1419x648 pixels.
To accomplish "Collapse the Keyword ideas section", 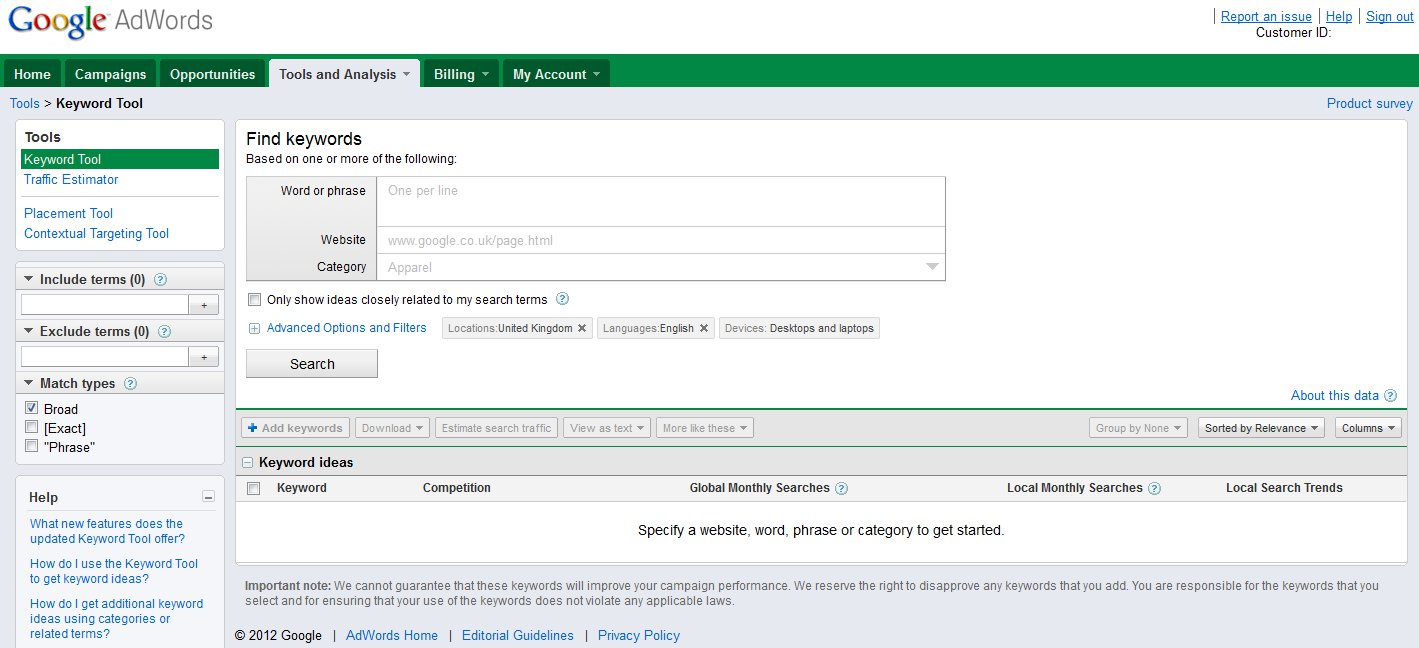I will pyautogui.click(x=247, y=463).
